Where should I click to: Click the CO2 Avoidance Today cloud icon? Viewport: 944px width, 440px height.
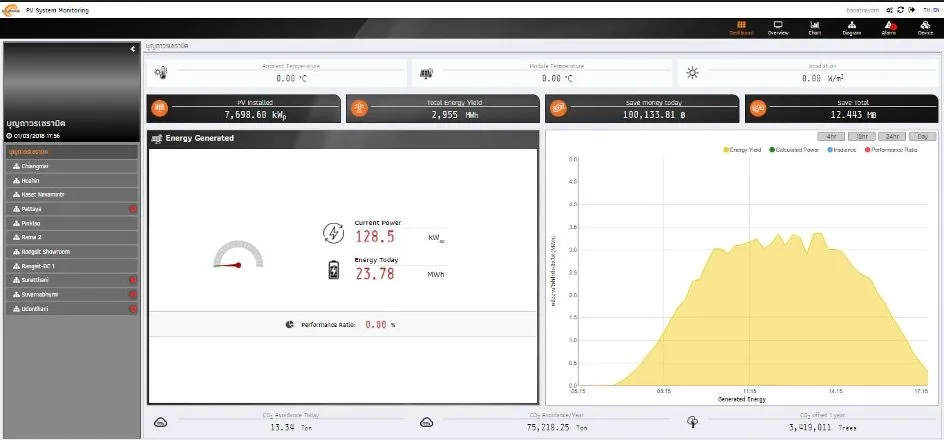click(160, 423)
